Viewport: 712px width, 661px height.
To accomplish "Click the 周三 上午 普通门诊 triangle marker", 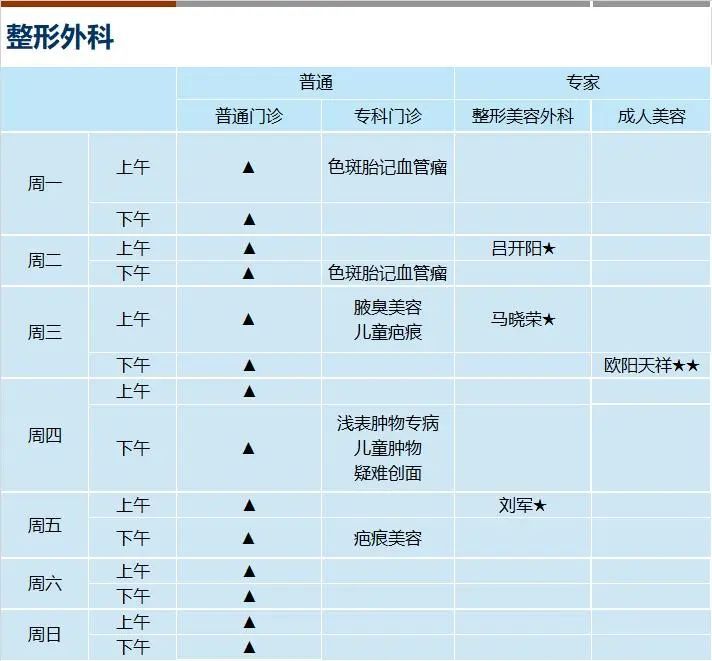I will (249, 320).
